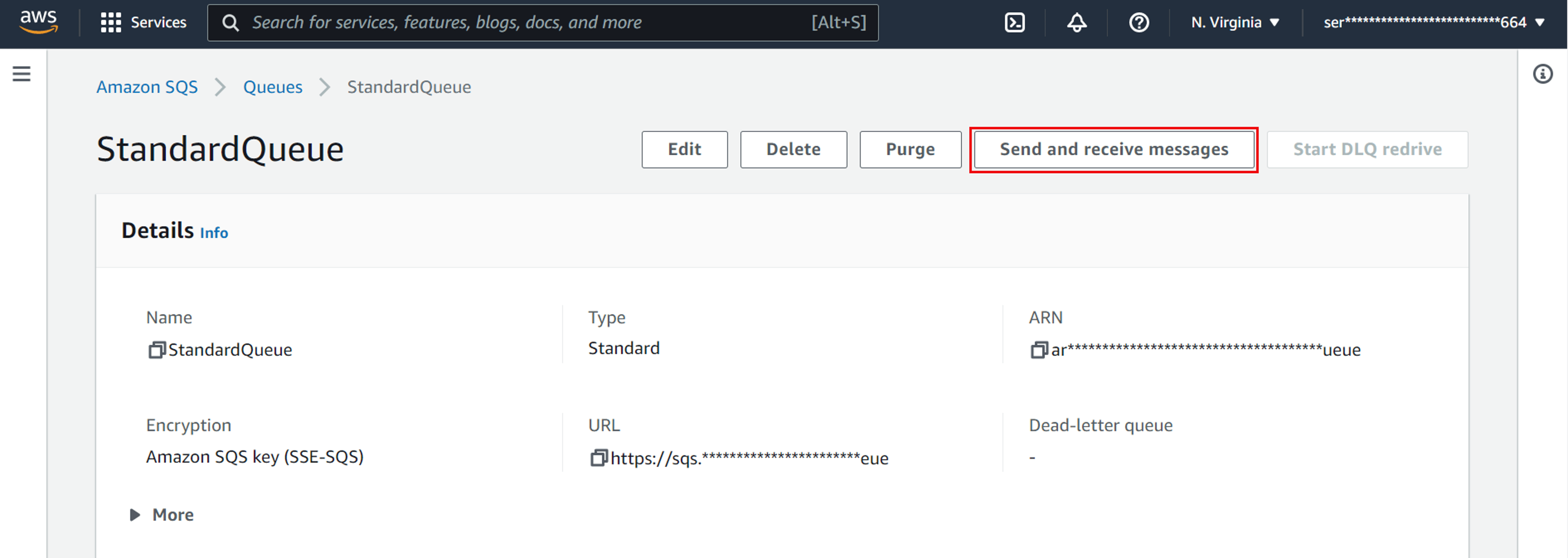
Task: Copy the ARN with copy icon
Action: (1038, 350)
